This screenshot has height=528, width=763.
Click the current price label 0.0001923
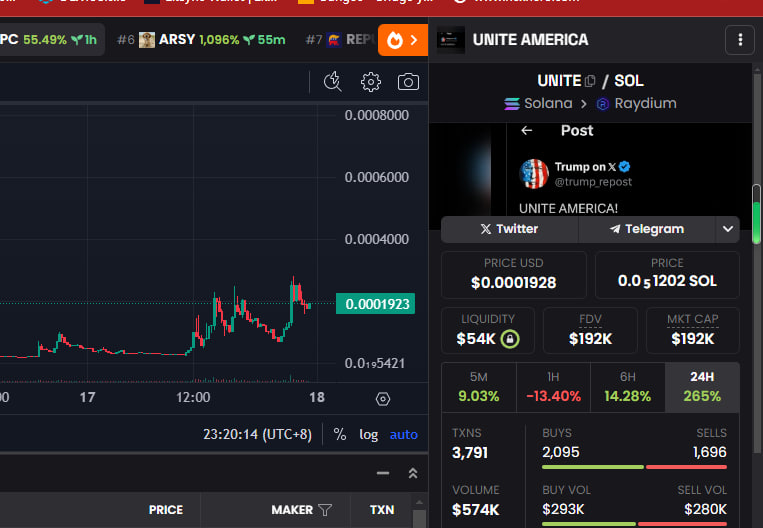(x=376, y=304)
